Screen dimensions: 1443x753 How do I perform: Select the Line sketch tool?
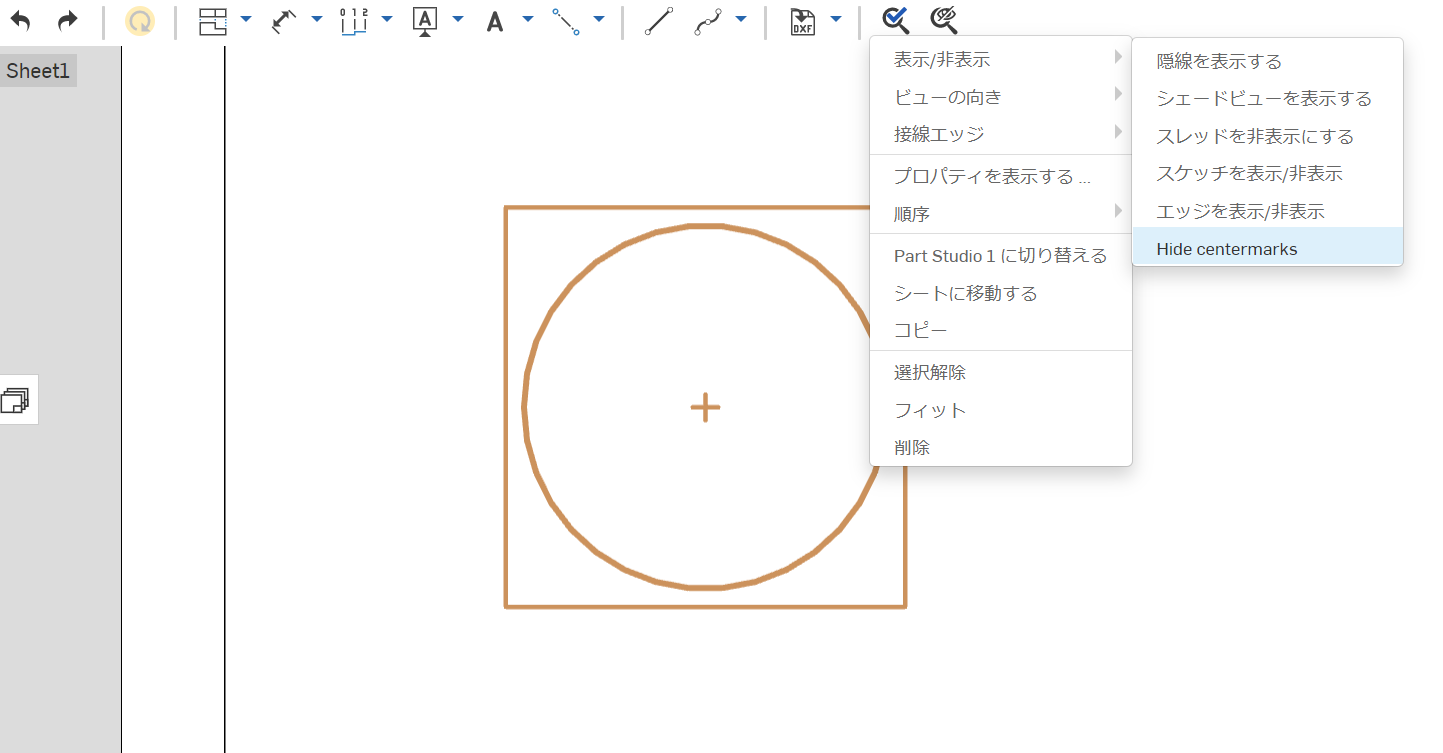[658, 21]
